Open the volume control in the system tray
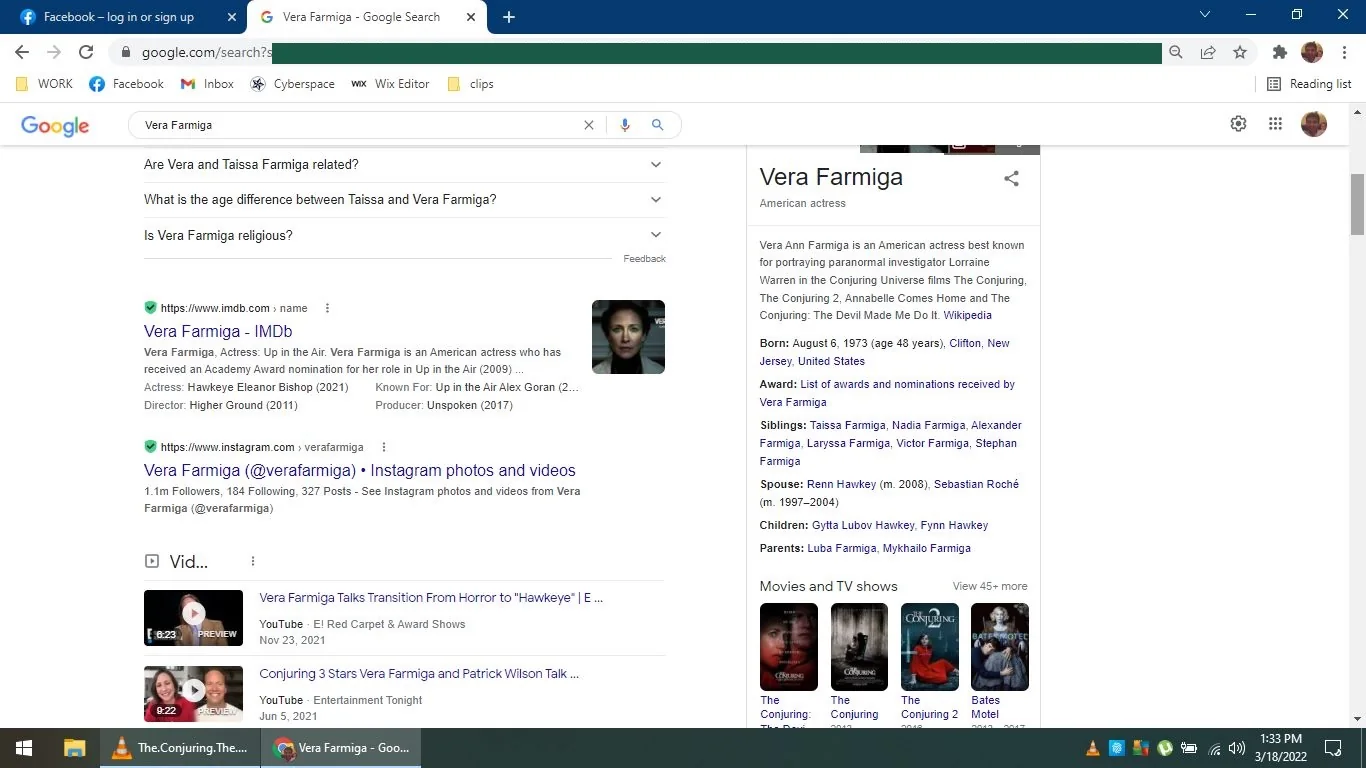1366x768 pixels. (1237, 748)
